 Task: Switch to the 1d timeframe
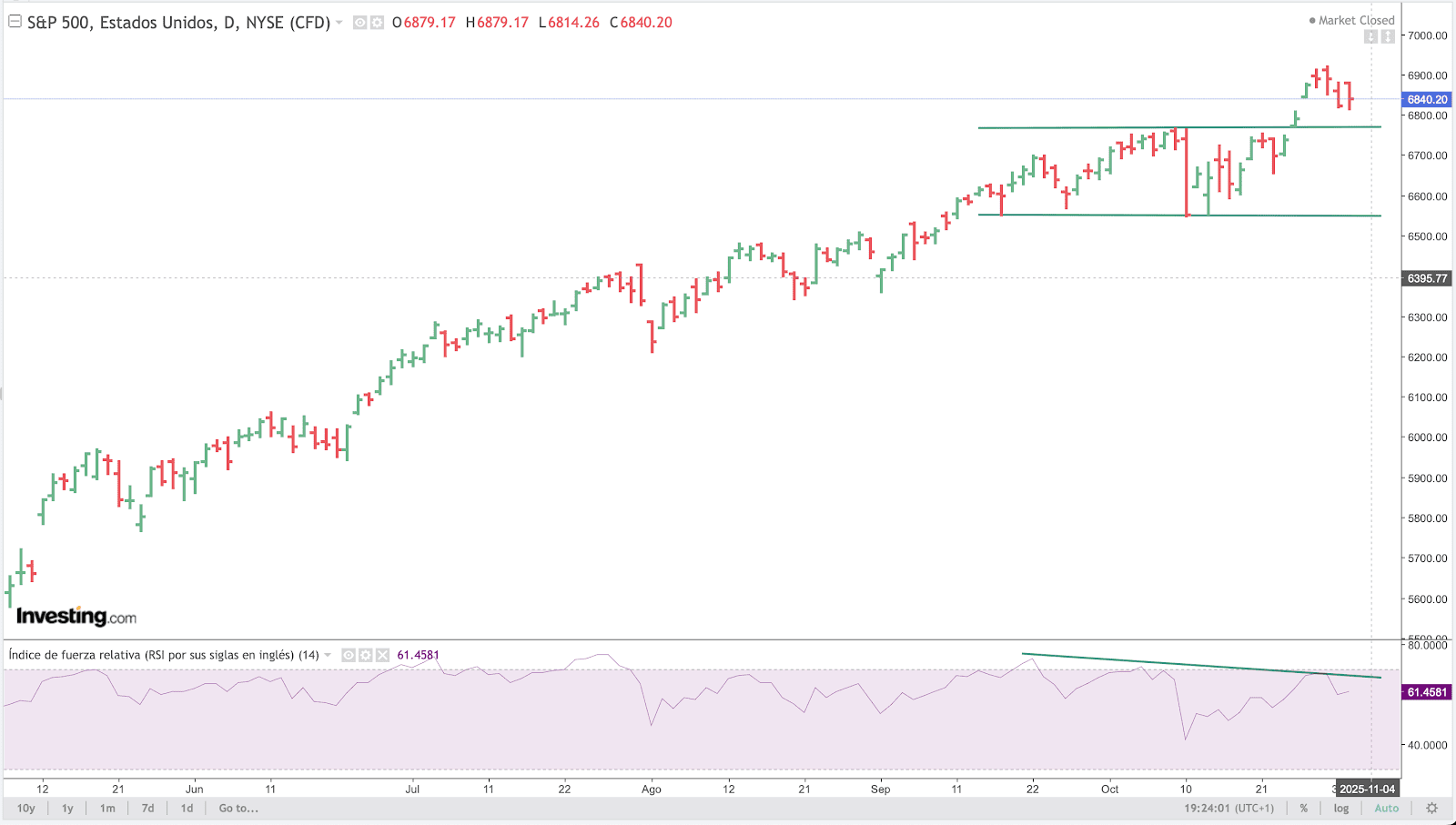tap(187, 808)
